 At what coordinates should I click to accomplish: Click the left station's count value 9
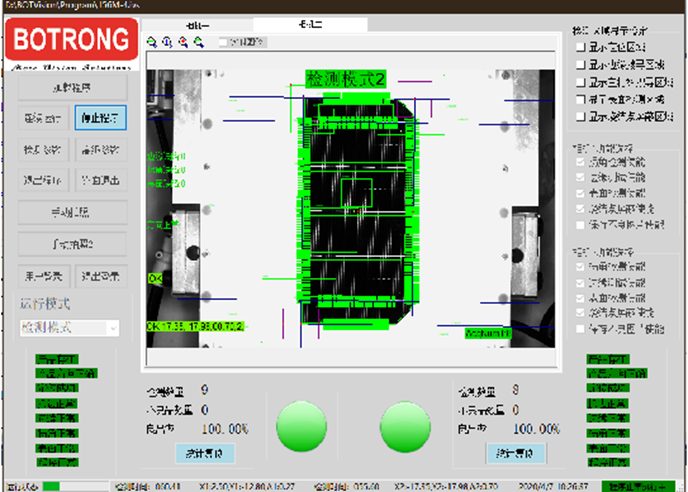point(204,390)
